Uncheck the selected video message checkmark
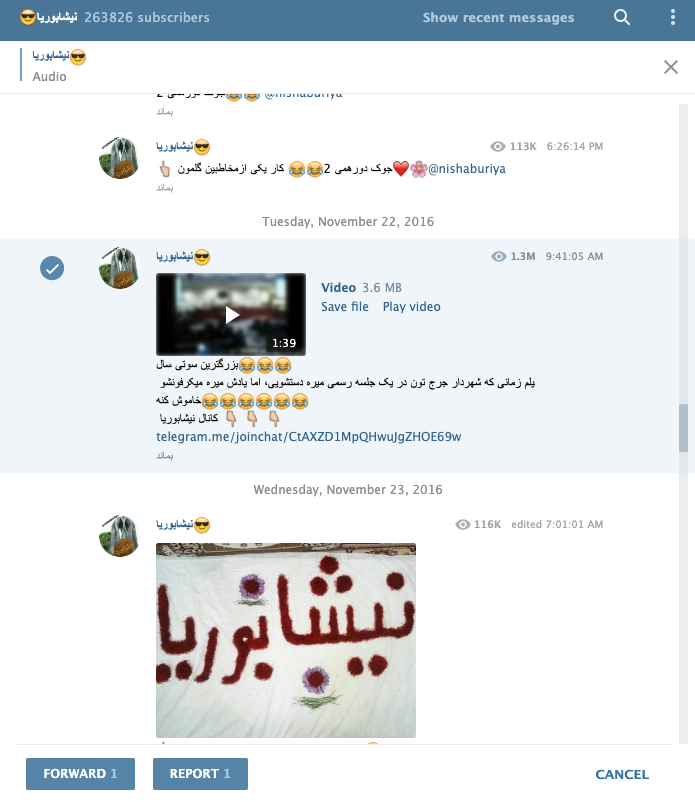Screen dimensions: 695x802 (52, 268)
